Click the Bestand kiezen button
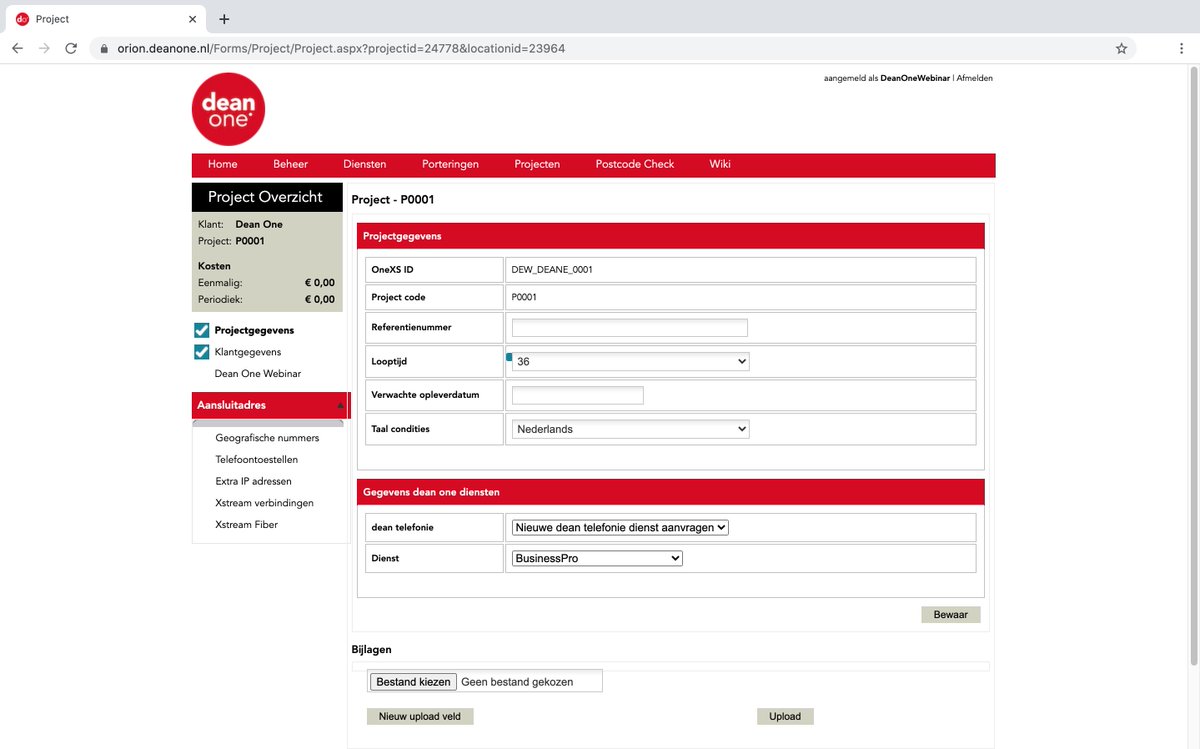 413,682
